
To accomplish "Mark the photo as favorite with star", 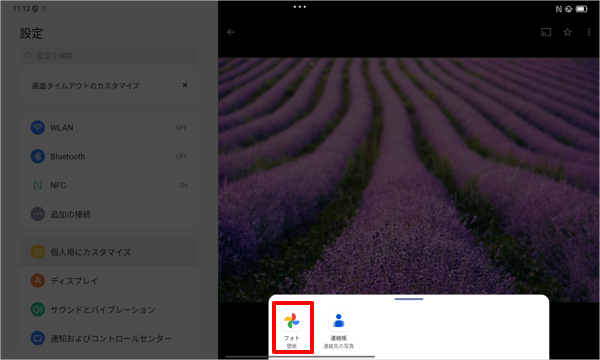I will [567, 32].
